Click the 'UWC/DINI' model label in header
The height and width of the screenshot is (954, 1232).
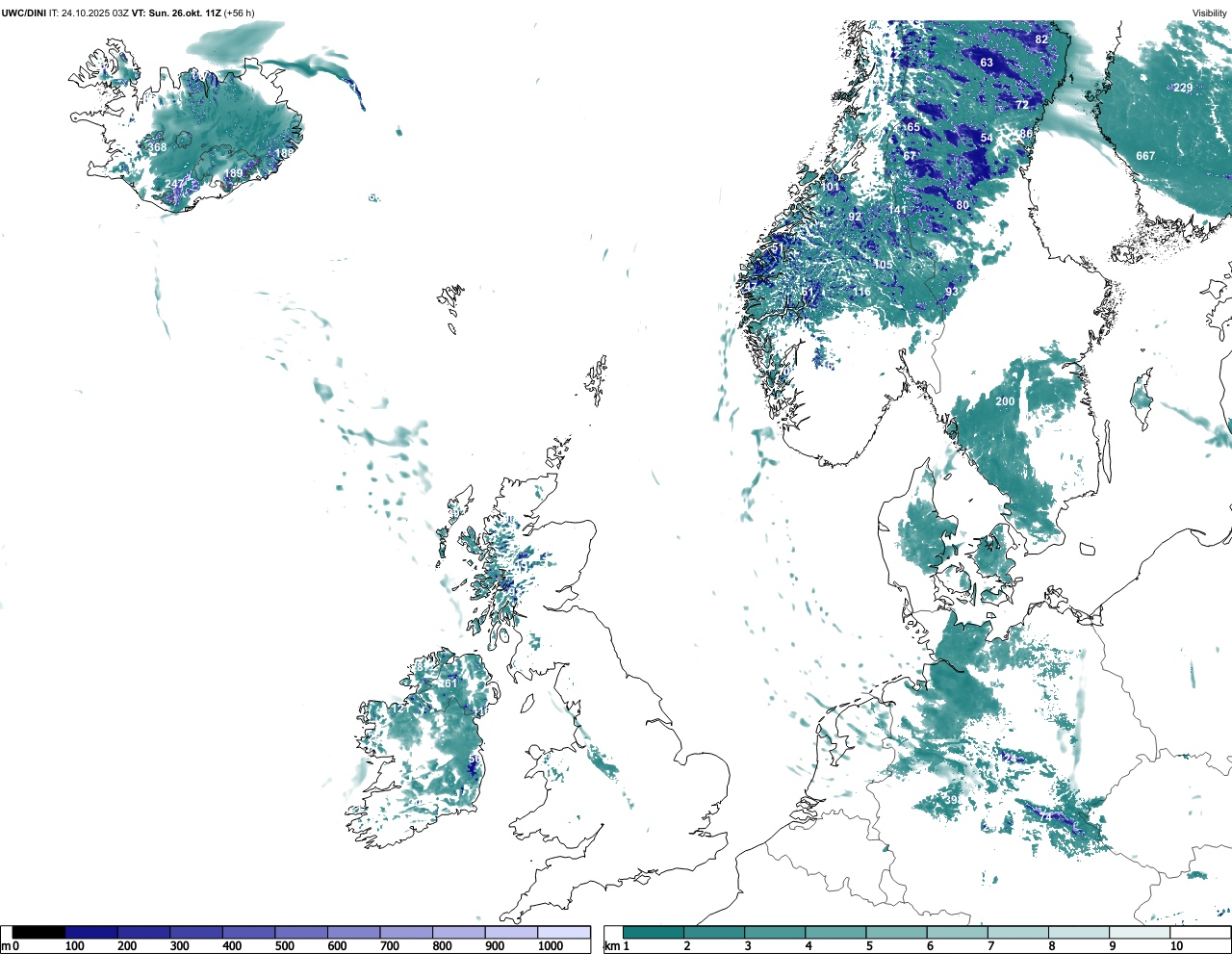25,13
